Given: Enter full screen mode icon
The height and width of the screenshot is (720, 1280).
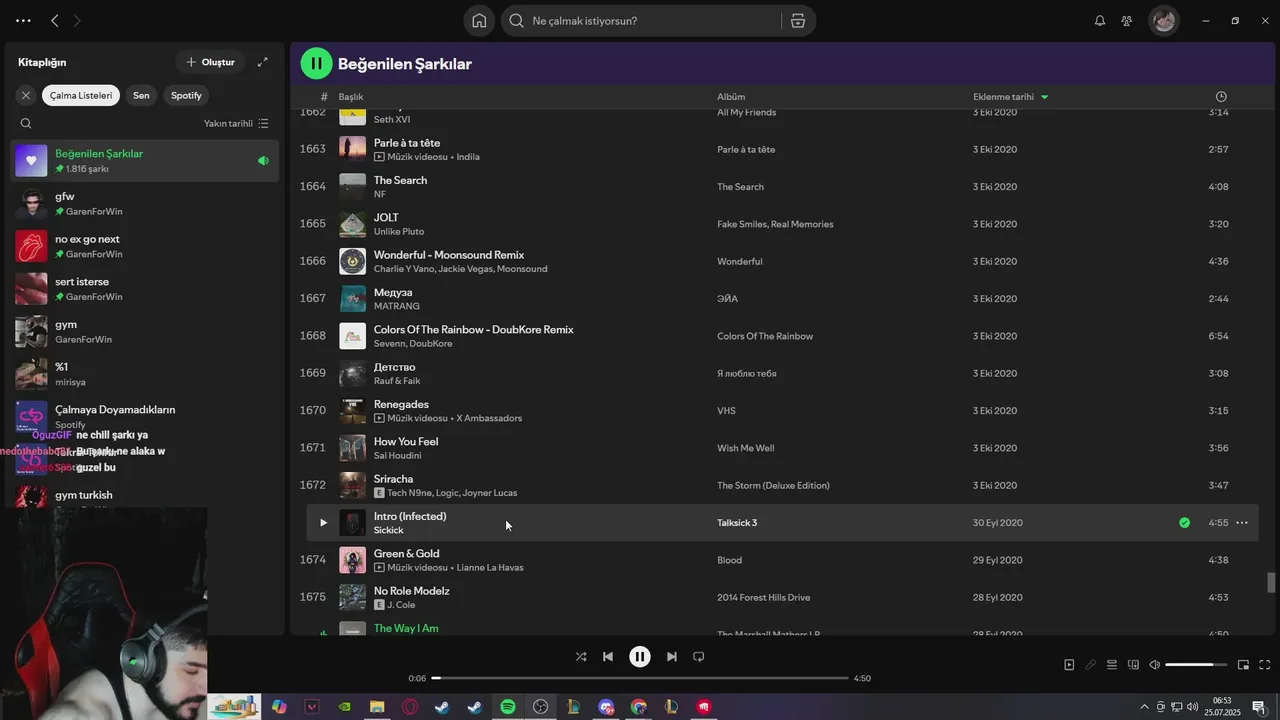Looking at the screenshot, I should 1264,665.
